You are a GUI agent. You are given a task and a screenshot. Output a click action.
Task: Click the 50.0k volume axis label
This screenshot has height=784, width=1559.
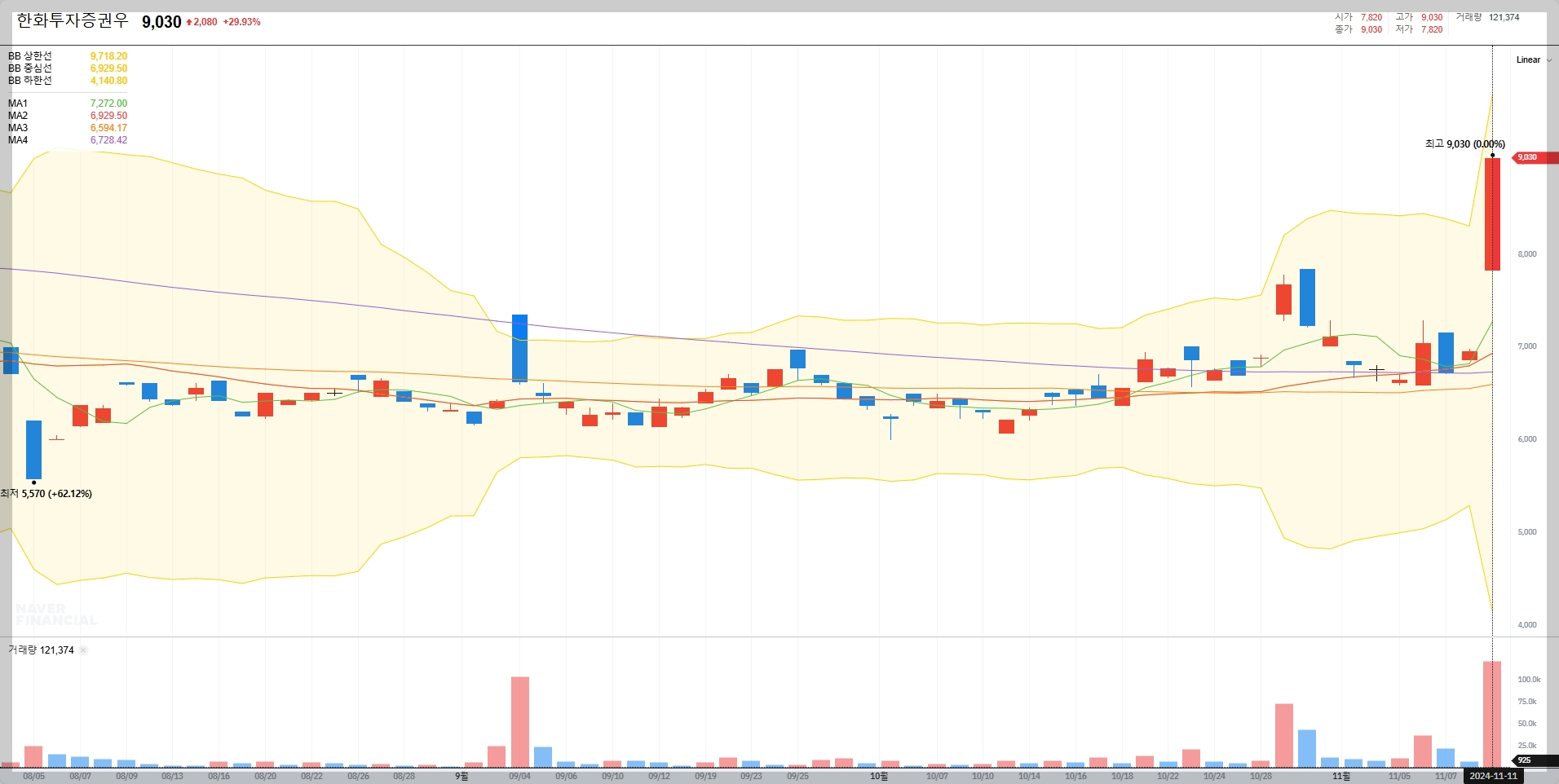click(1527, 724)
